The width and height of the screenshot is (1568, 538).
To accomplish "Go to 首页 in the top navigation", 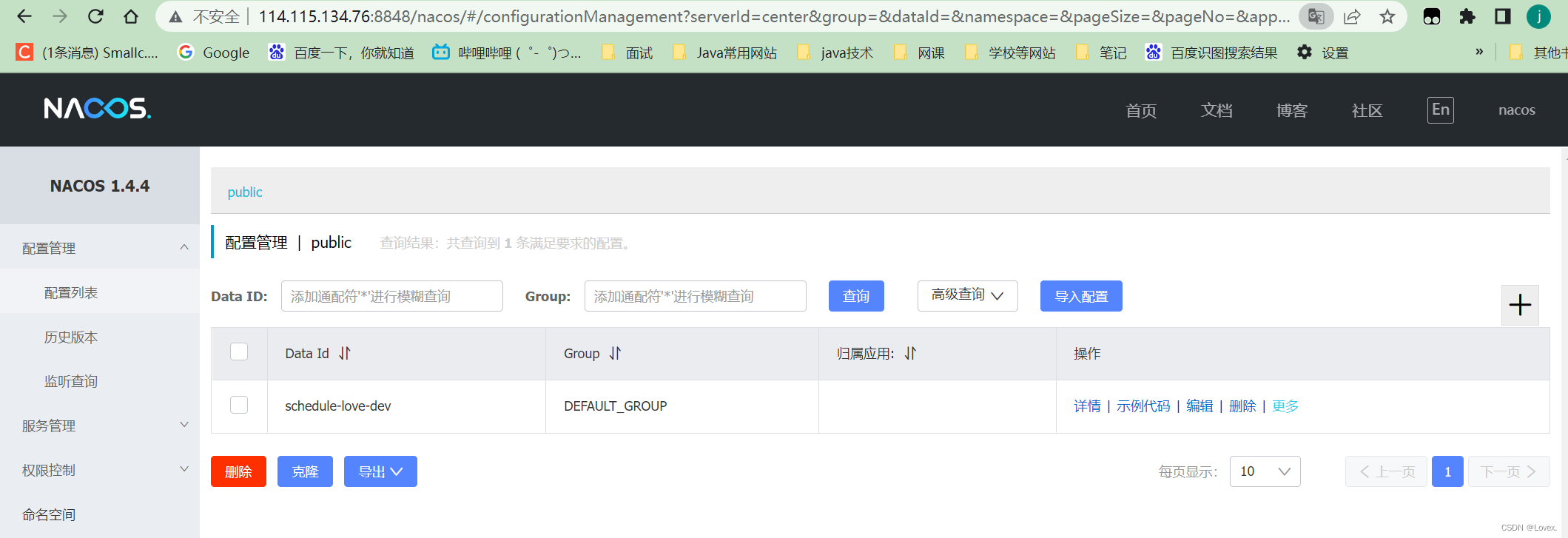I will pyautogui.click(x=1141, y=110).
